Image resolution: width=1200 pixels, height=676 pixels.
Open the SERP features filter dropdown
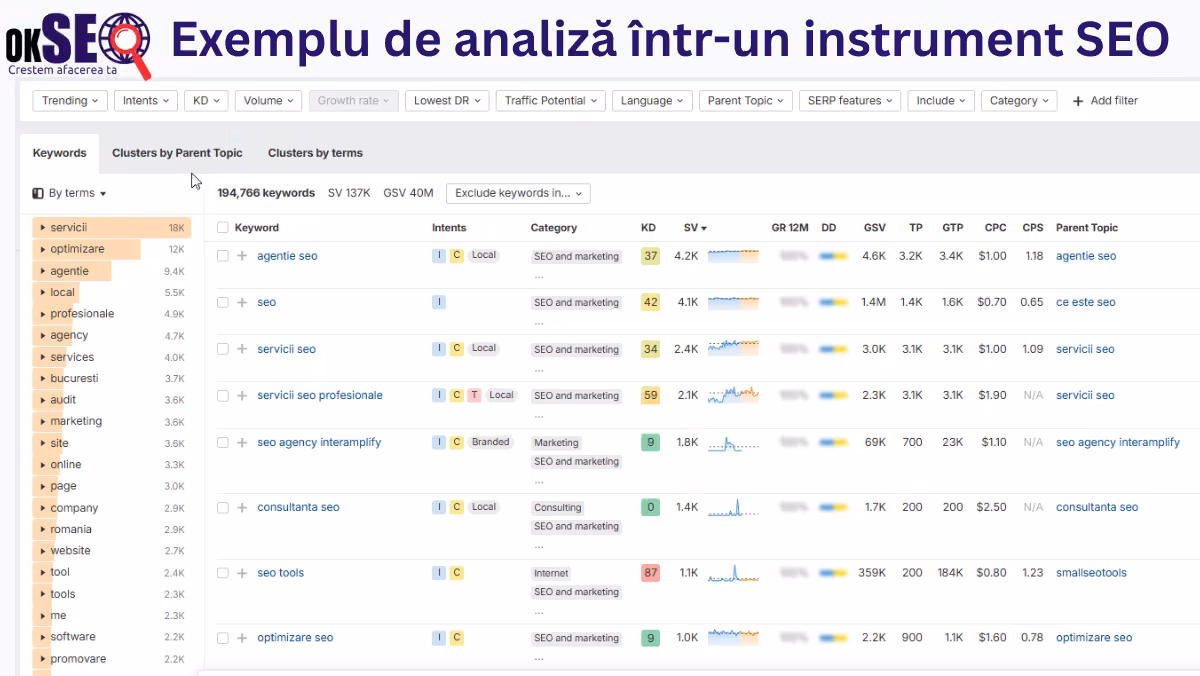[850, 101]
